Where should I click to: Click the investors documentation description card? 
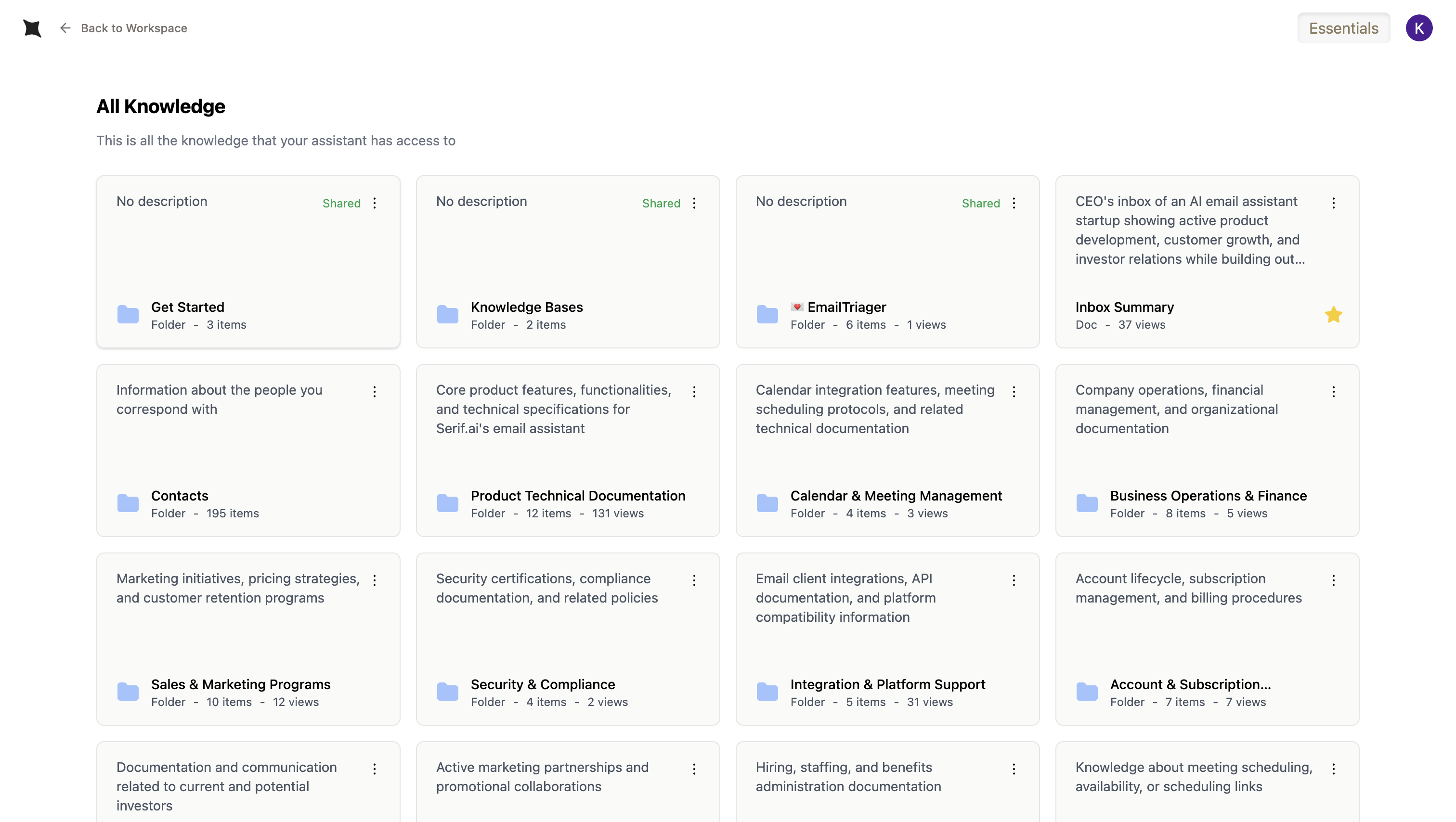point(227,787)
